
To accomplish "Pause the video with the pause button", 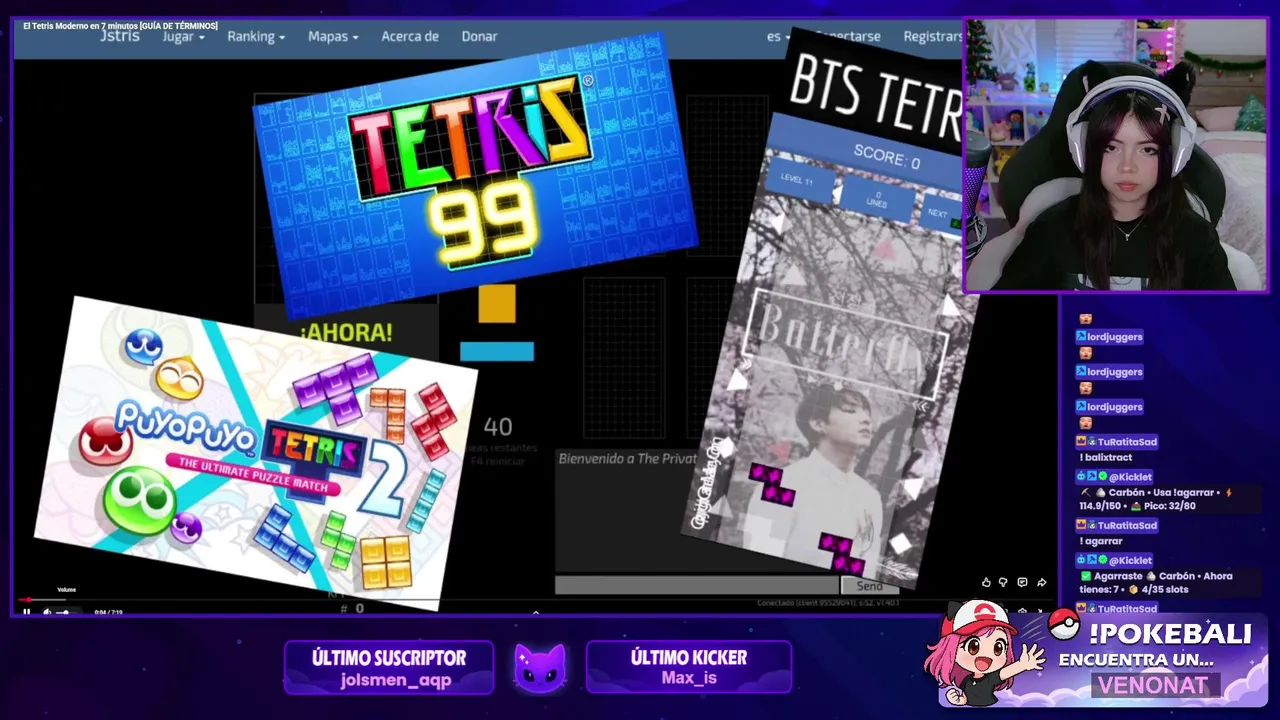I will tap(27, 612).
